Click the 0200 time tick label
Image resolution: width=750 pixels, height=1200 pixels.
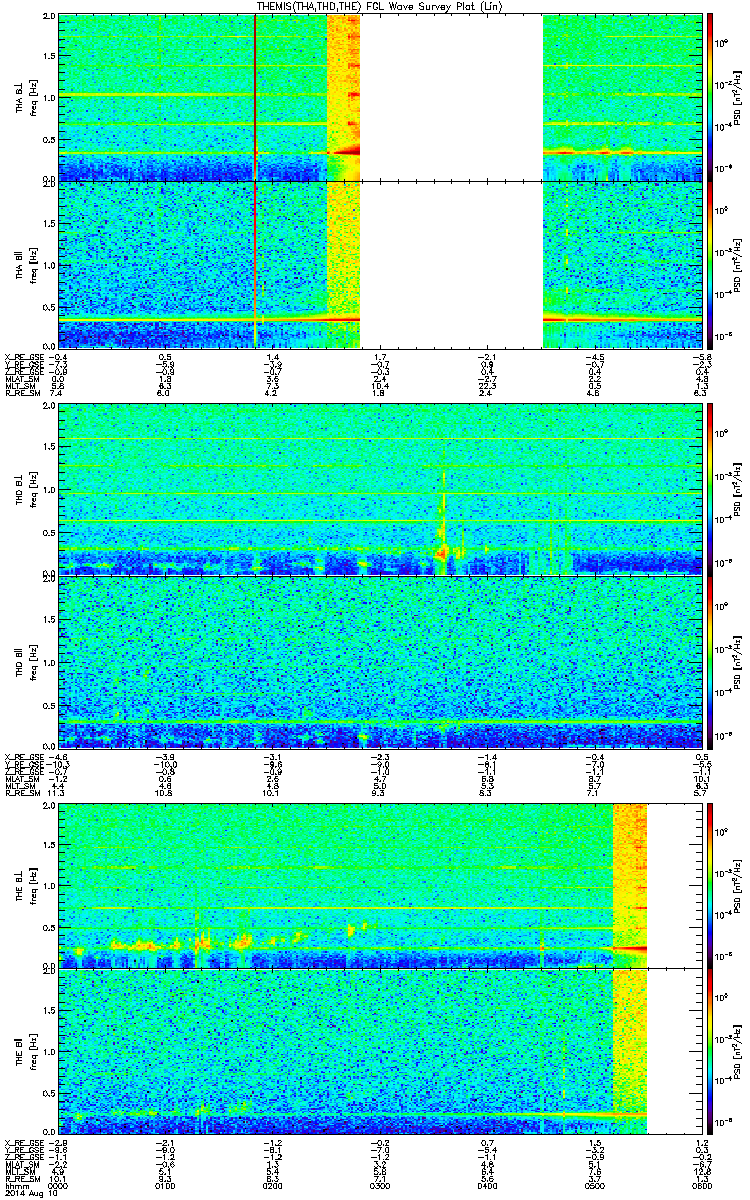click(x=272, y=1188)
